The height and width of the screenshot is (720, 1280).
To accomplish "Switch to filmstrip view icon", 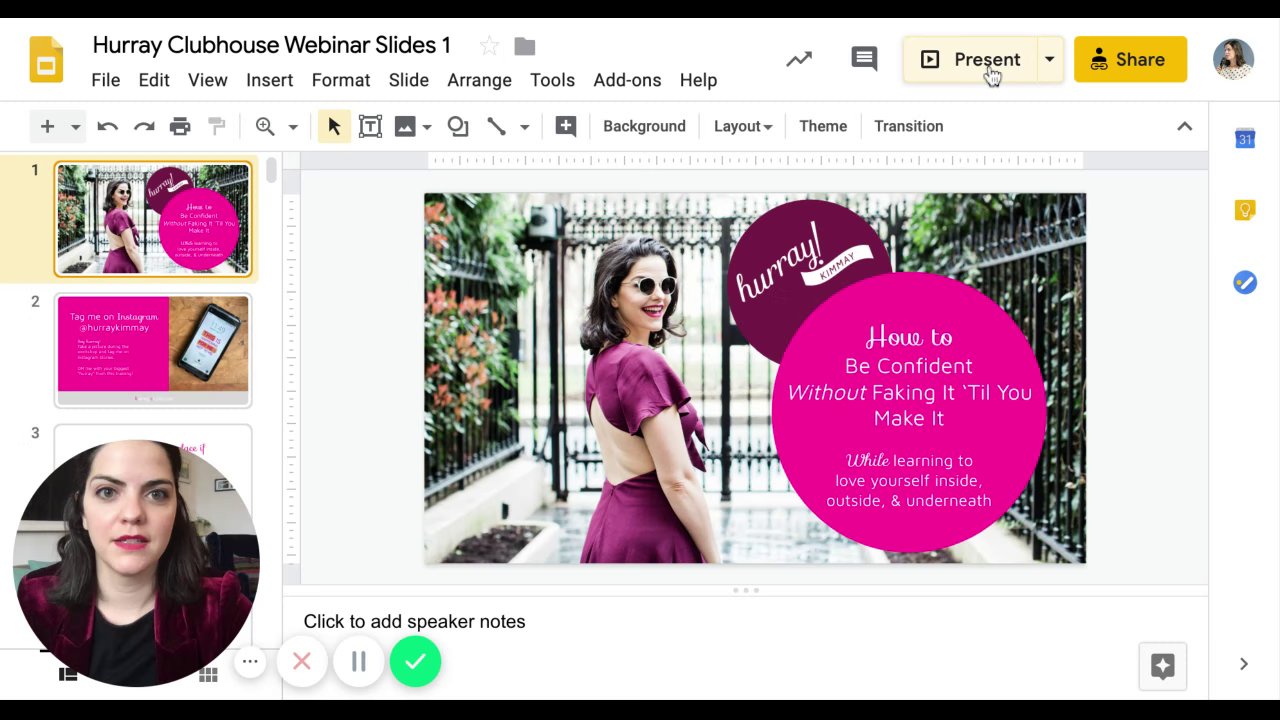I will pyautogui.click(x=68, y=674).
